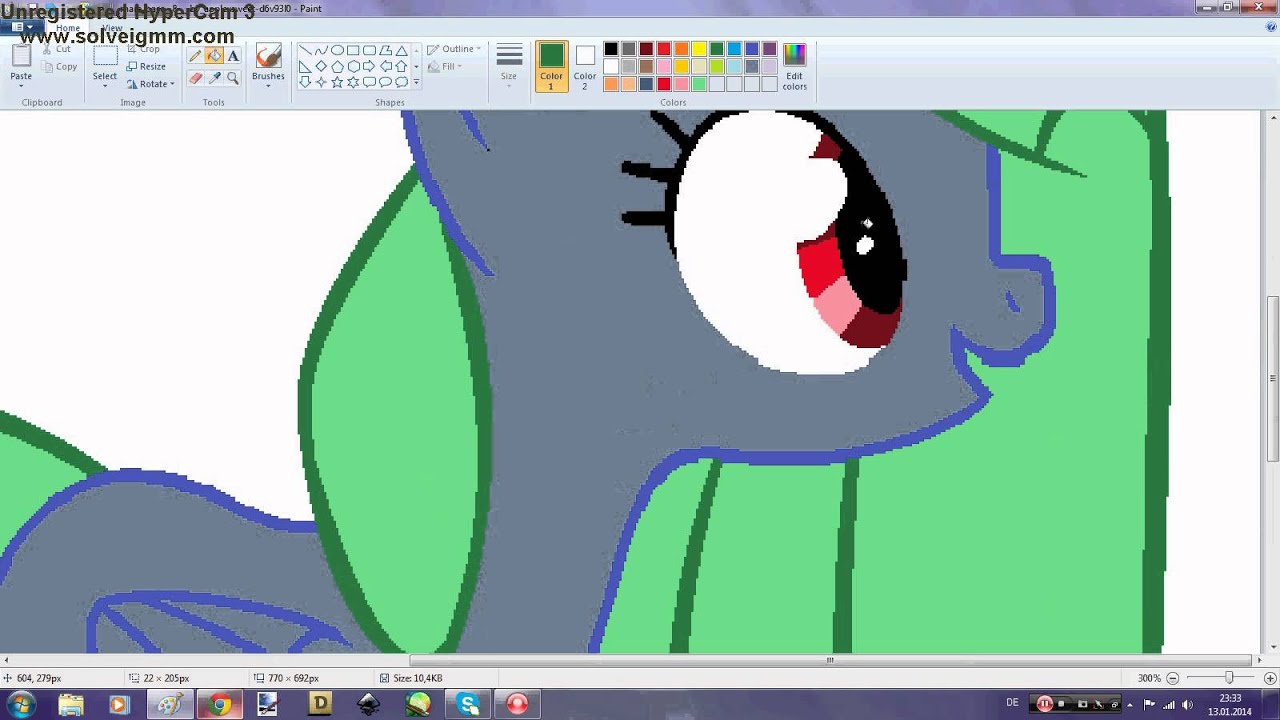Click the Paste clipboard icon

click(21, 56)
